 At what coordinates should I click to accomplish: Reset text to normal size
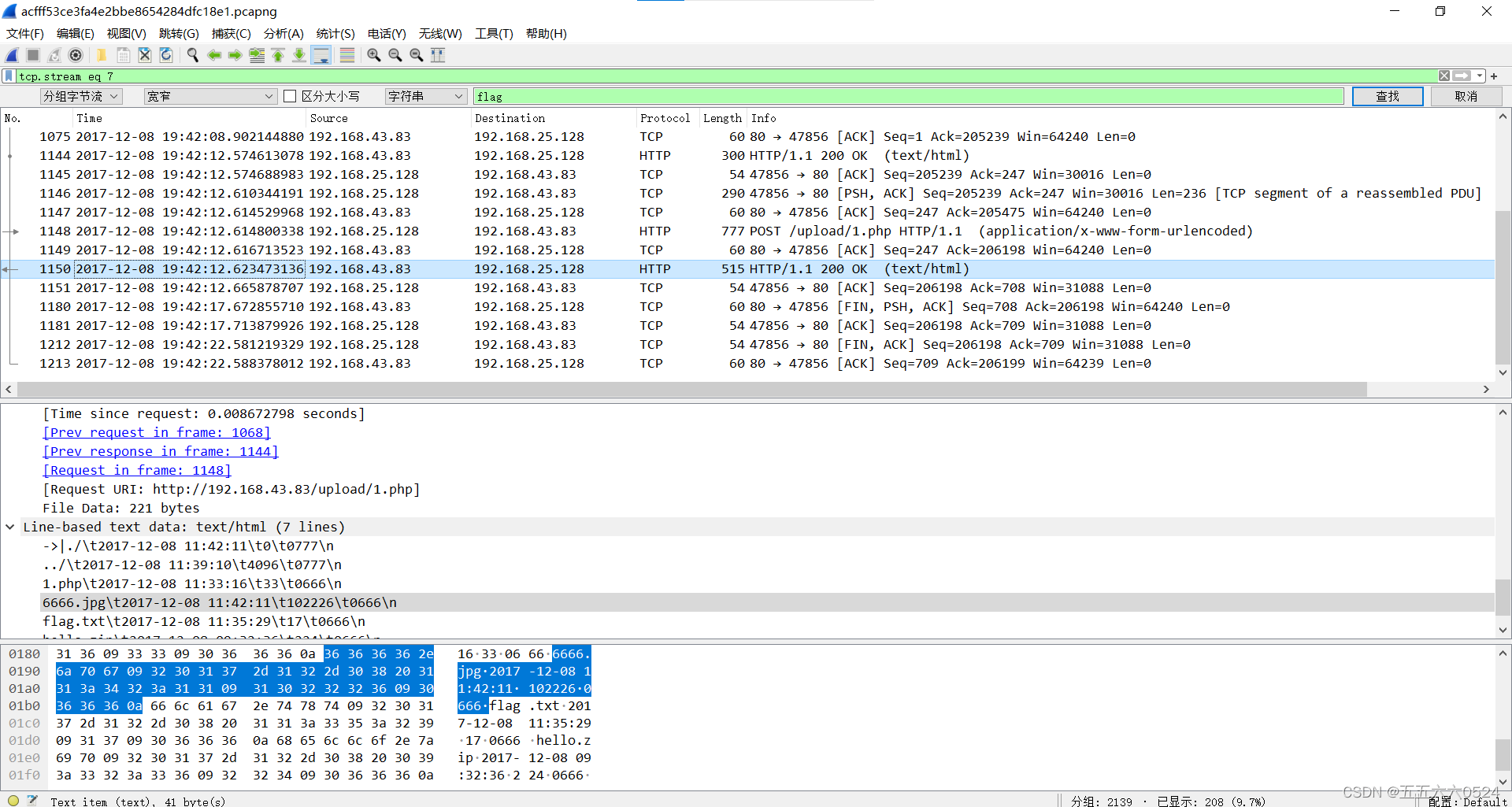point(416,55)
